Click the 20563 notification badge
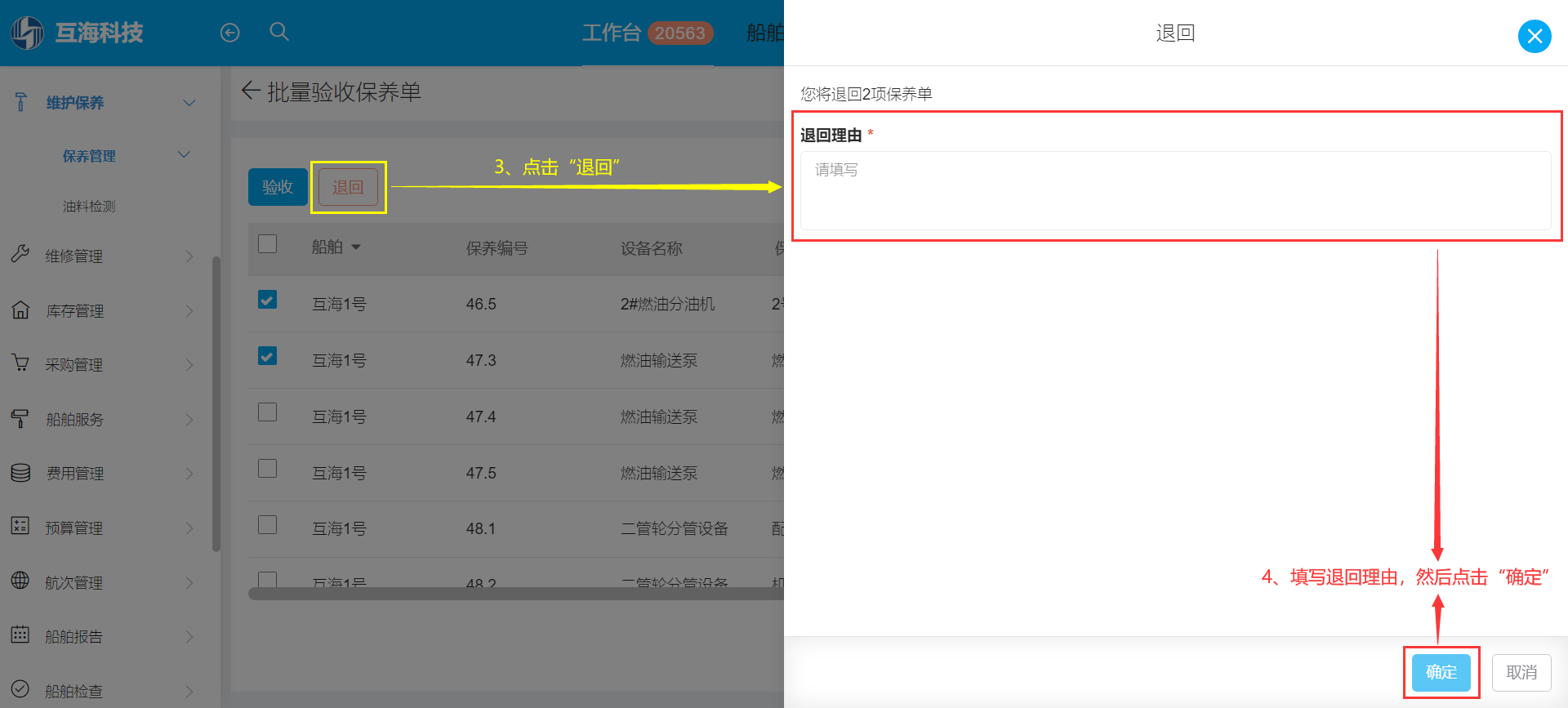1568x708 pixels. (x=680, y=33)
